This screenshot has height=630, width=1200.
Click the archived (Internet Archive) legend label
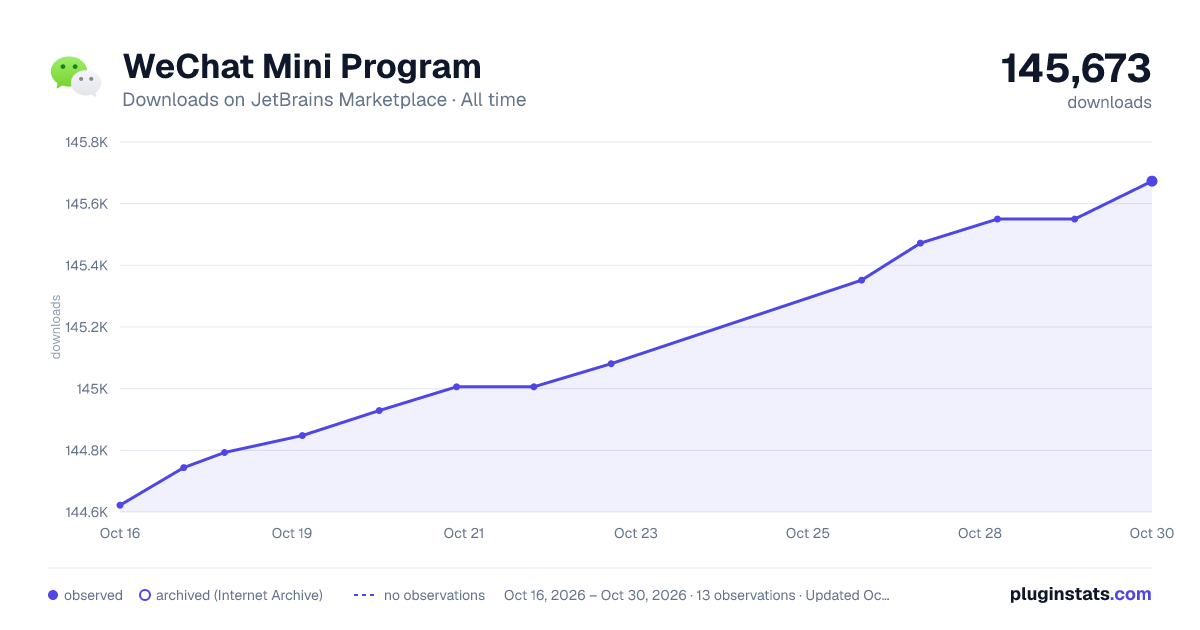click(239, 595)
